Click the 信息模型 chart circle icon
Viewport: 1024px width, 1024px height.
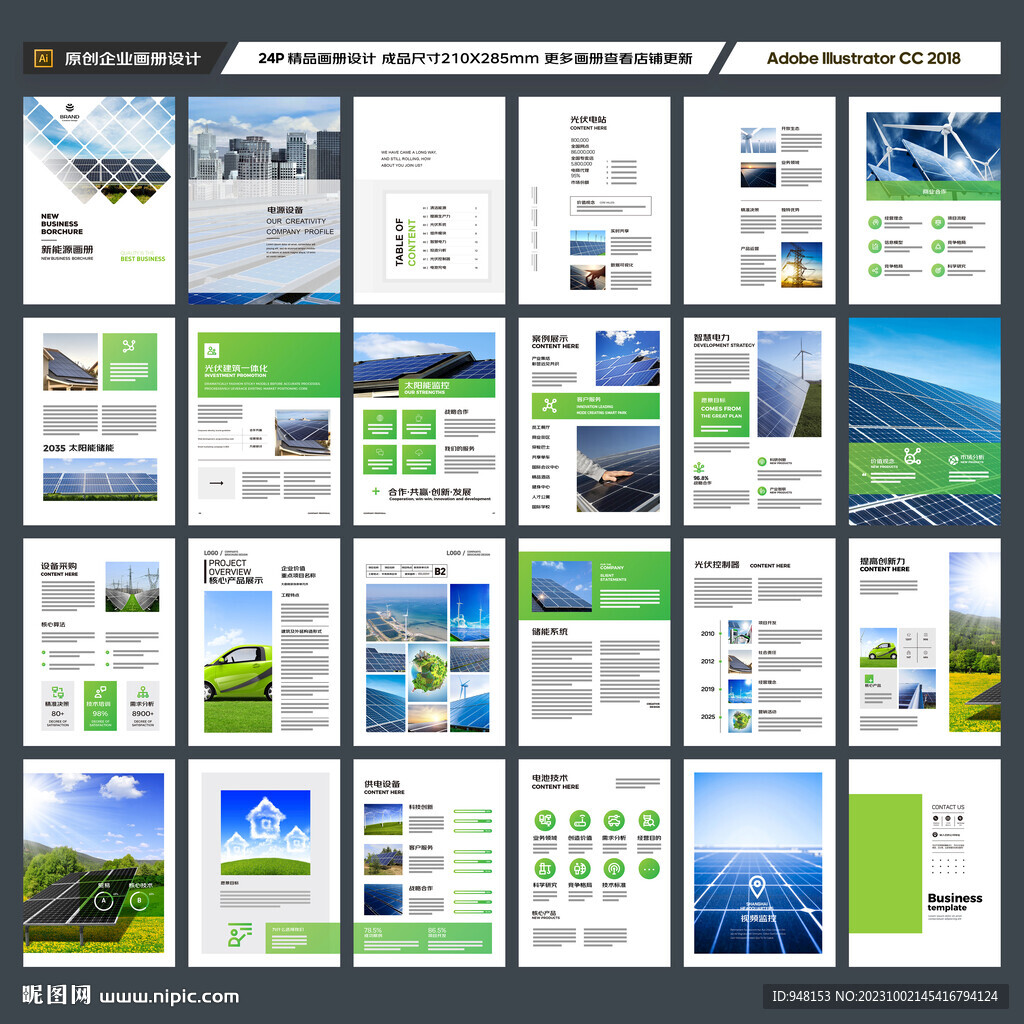point(874,246)
